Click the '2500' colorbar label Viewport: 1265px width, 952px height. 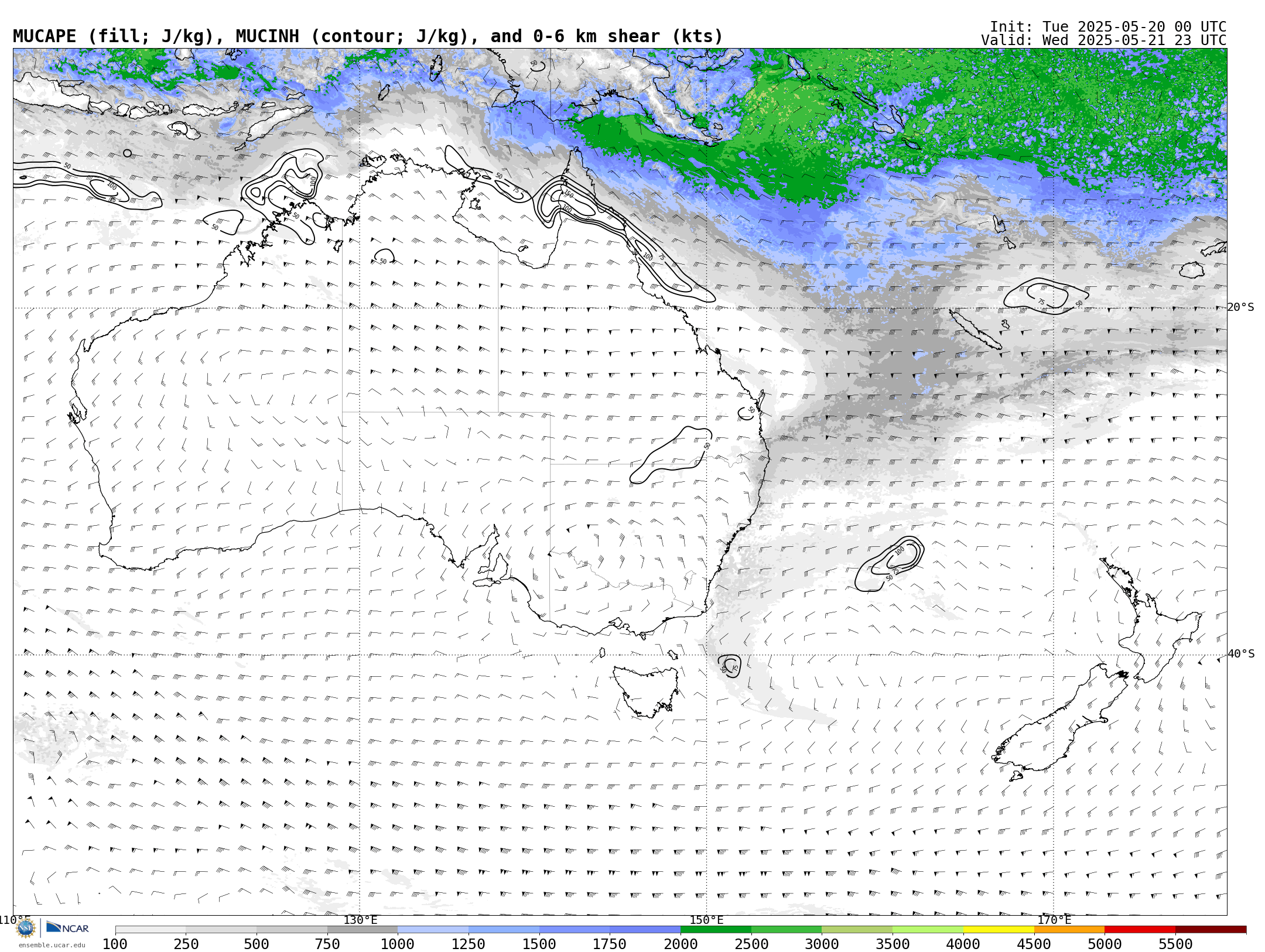coord(751,944)
